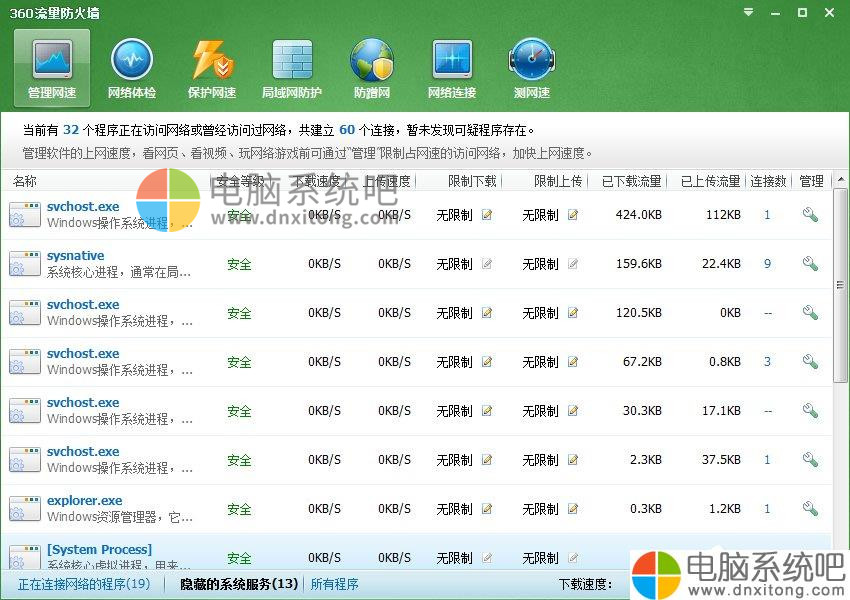Edit the 限制下载 pencil icon for sysnative

click(487, 264)
